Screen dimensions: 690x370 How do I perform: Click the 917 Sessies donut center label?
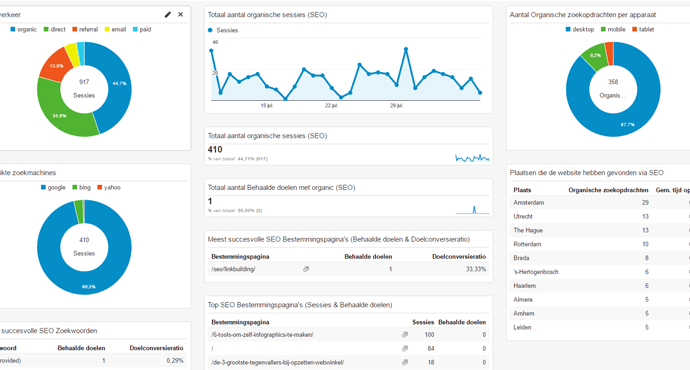[84, 88]
